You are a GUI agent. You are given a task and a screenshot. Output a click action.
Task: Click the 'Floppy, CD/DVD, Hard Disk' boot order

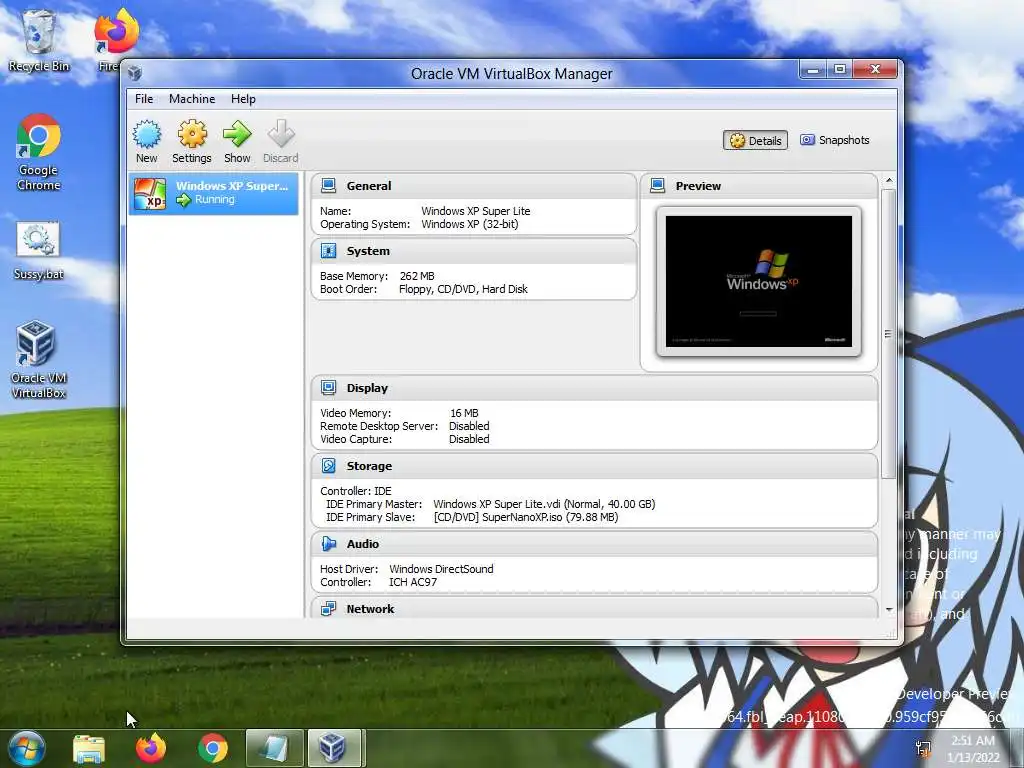463,289
